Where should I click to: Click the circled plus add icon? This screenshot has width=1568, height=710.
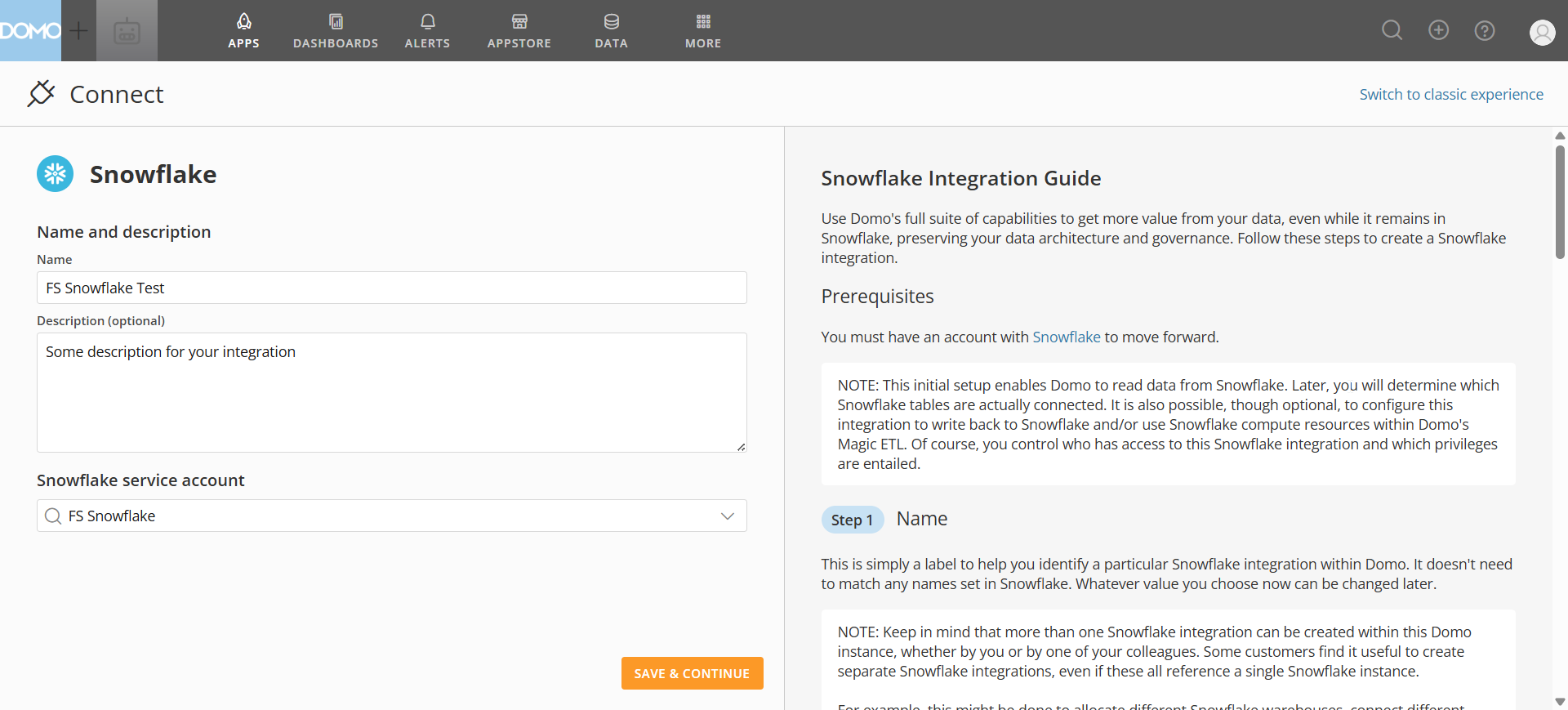(x=1438, y=30)
